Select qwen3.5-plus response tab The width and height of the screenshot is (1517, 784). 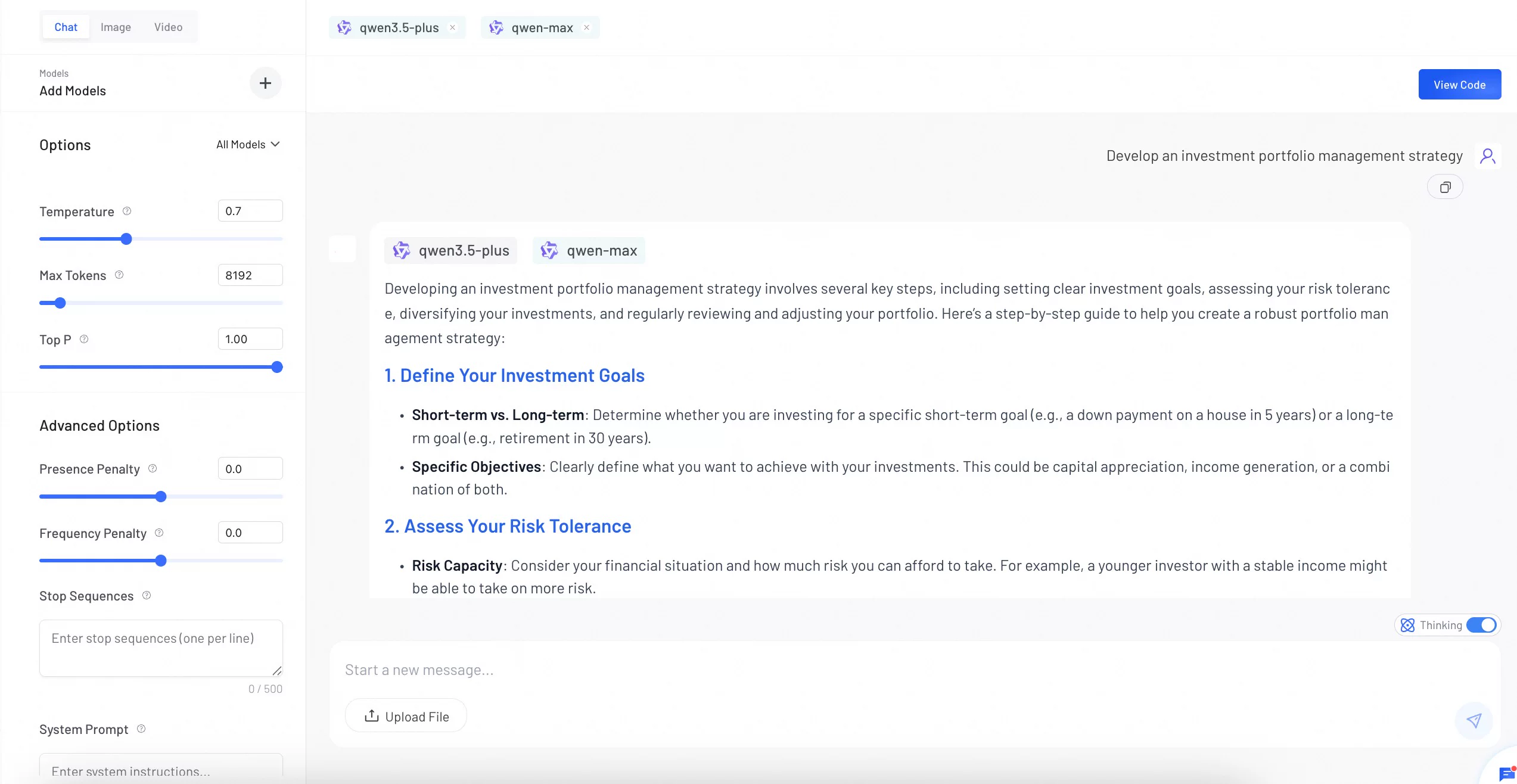(x=451, y=250)
